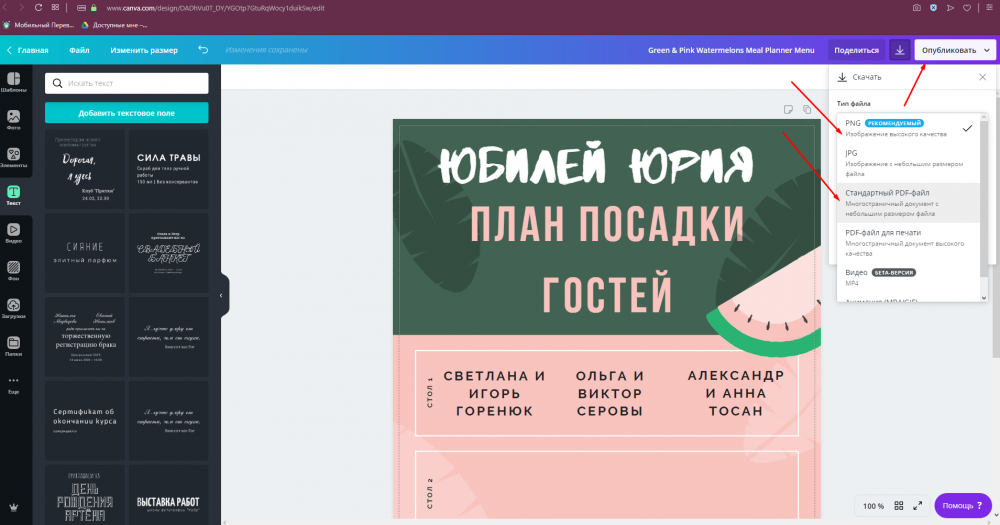This screenshot has height=525, width=1000.
Task: Open the Folders sidebar panel
Action: pyautogui.click(x=13, y=346)
